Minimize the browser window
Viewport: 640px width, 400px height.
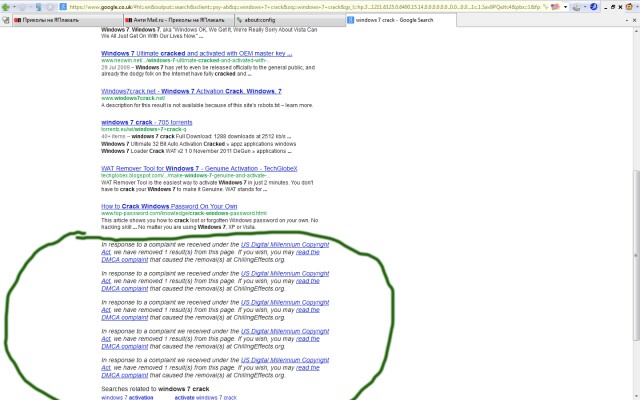606,7
